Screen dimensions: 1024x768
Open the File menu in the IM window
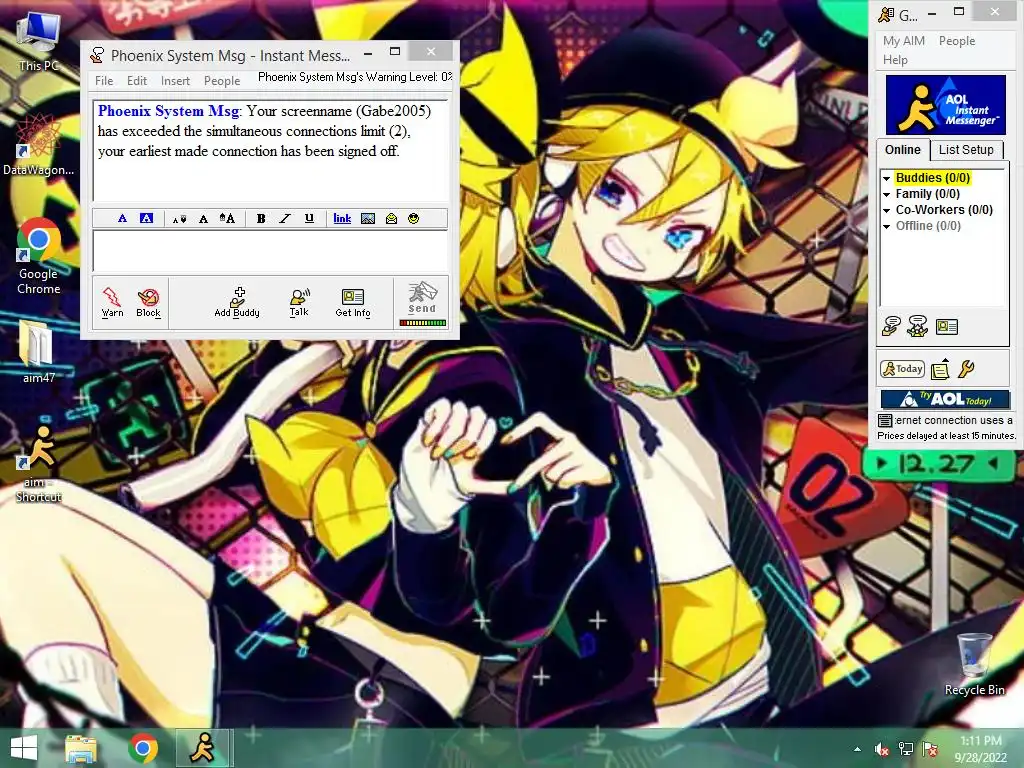click(x=104, y=81)
